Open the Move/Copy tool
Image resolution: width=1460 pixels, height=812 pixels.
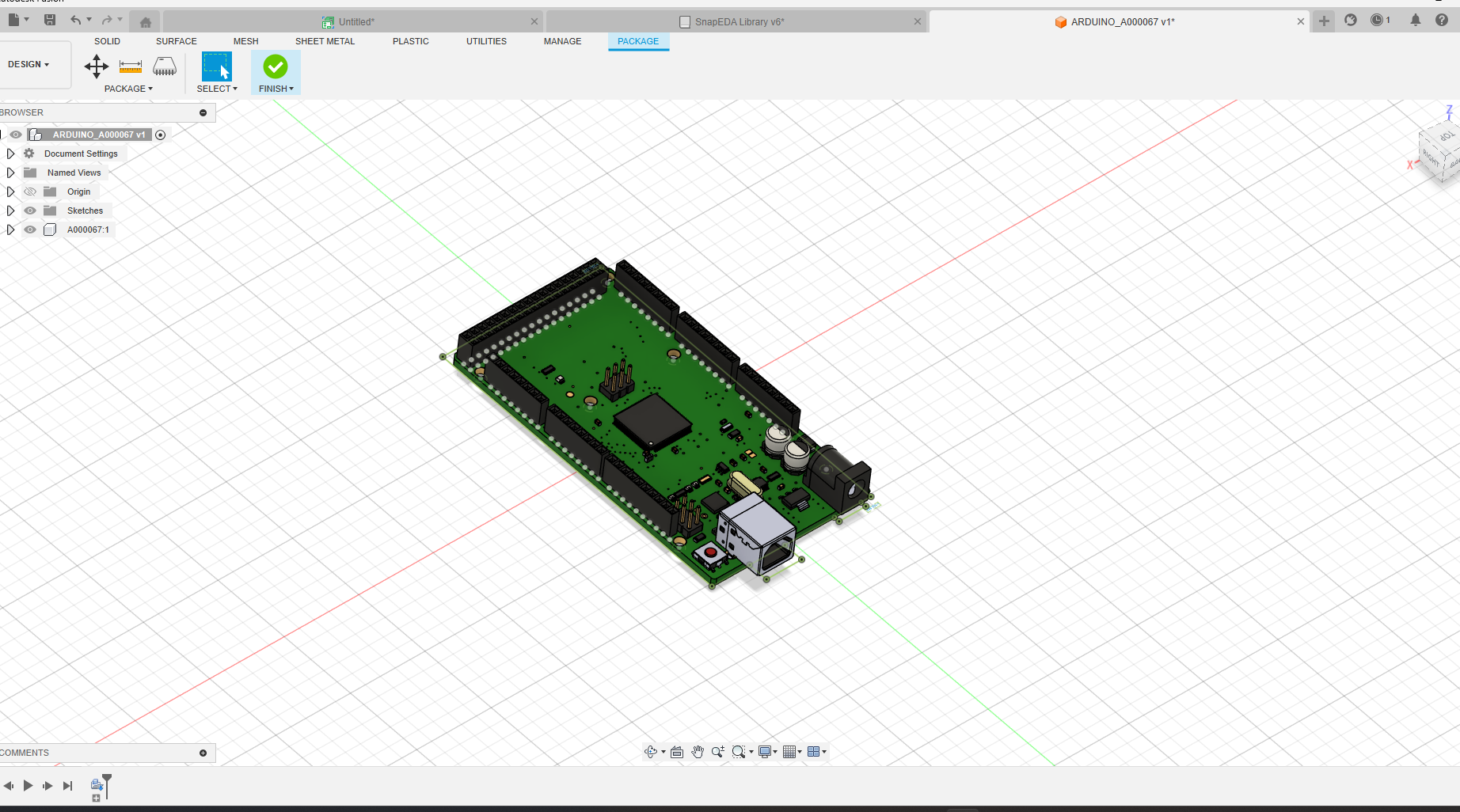97,66
